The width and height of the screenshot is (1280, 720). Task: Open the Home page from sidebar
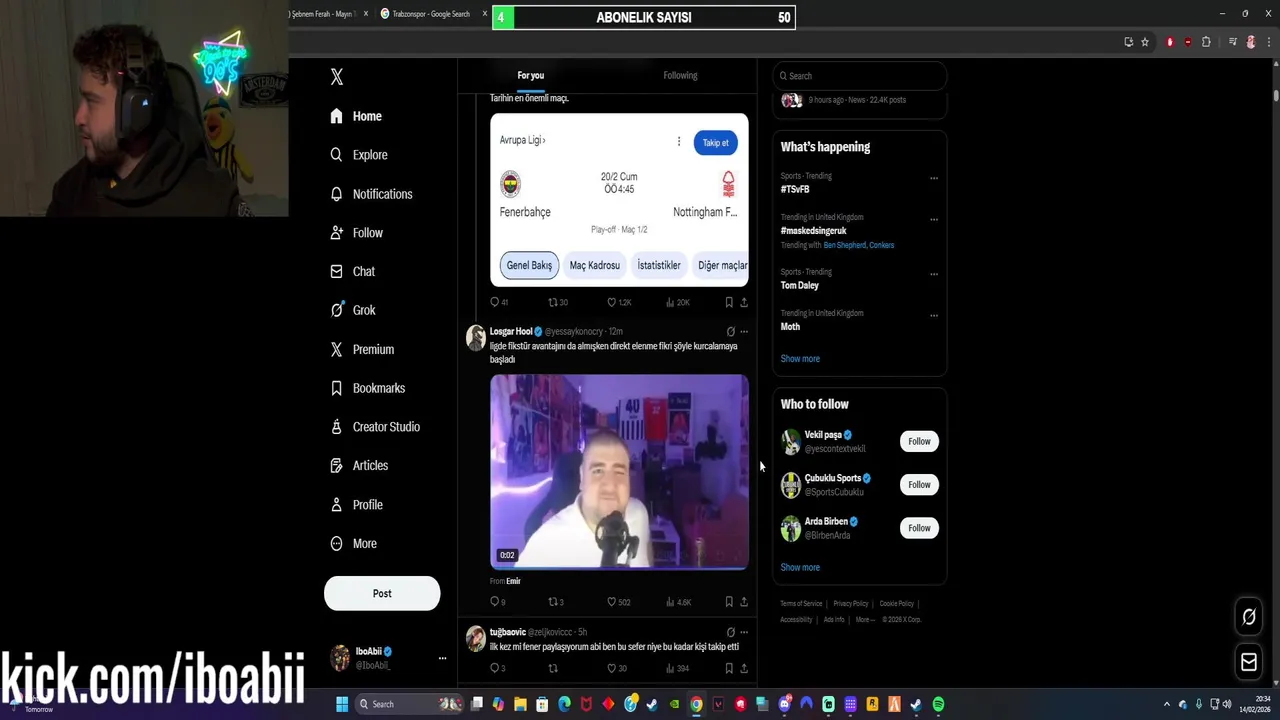coord(356,116)
